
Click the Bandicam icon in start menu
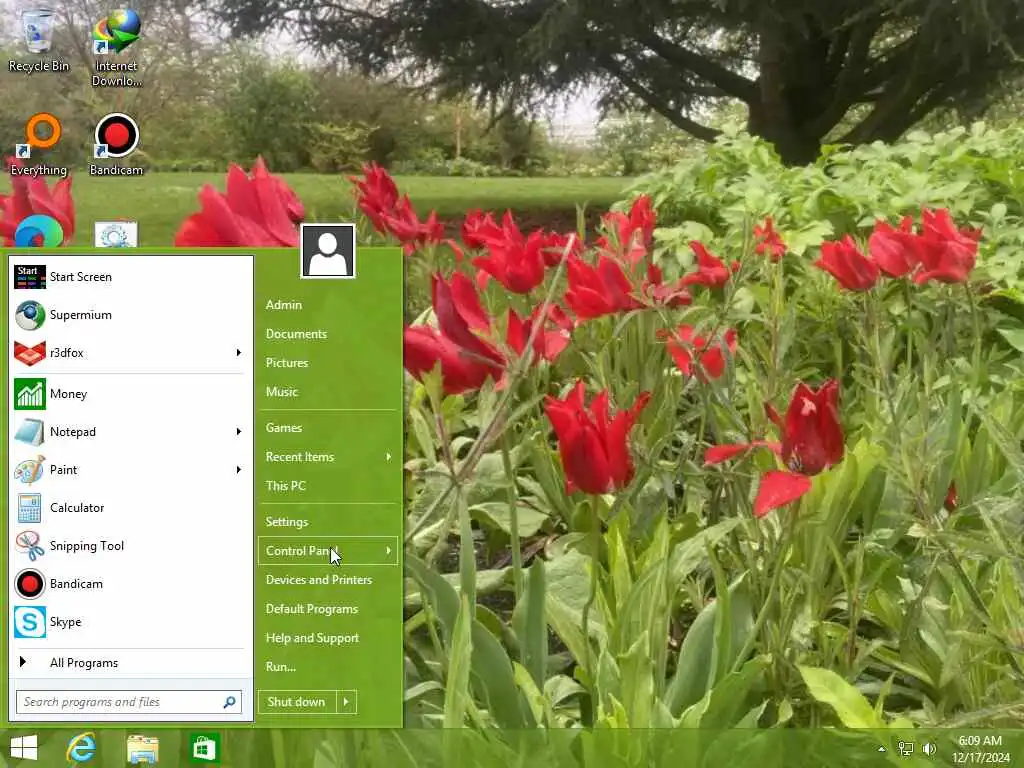(29, 583)
